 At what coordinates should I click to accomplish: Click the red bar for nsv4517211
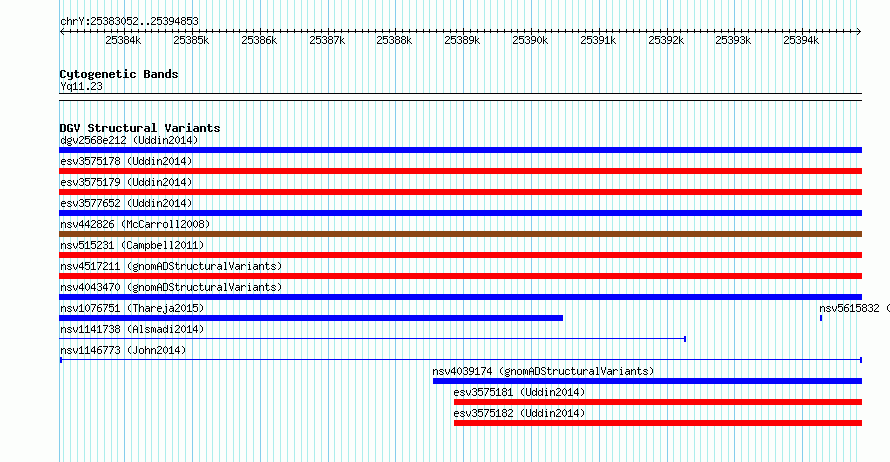(x=460, y=276)
